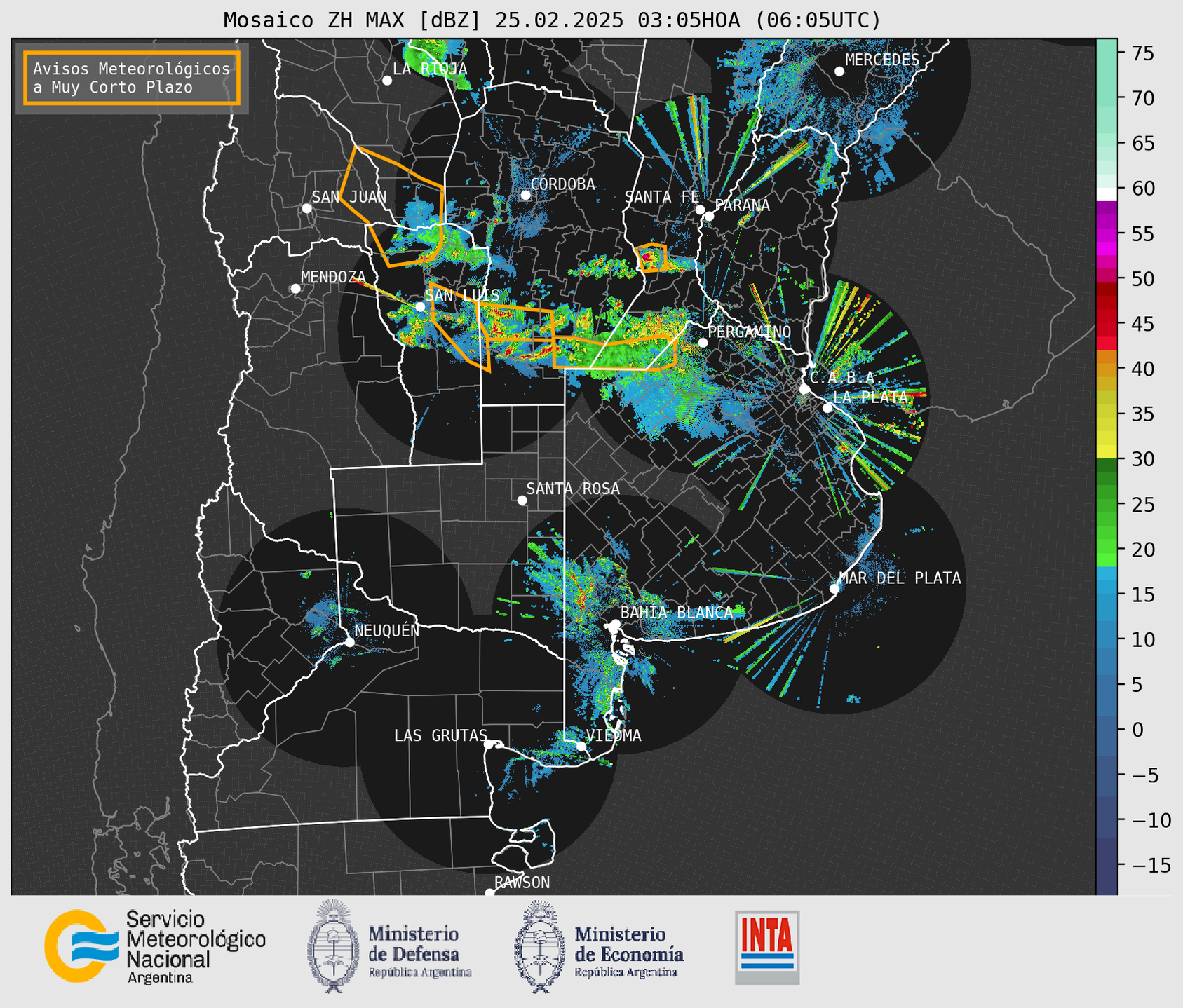Click the yellow 30 dBZ color scale band

pos(1107,452)
